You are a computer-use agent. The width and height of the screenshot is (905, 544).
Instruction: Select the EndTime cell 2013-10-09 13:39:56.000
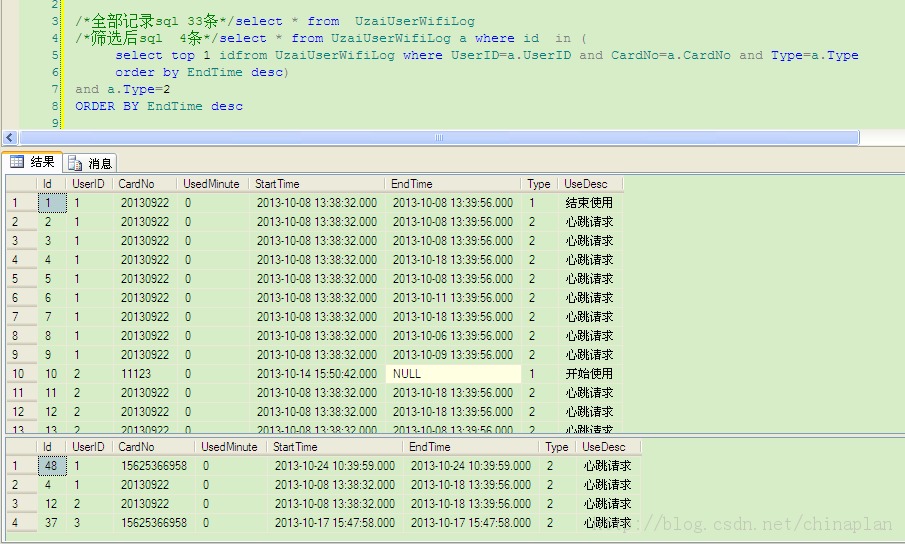(453, 355)
